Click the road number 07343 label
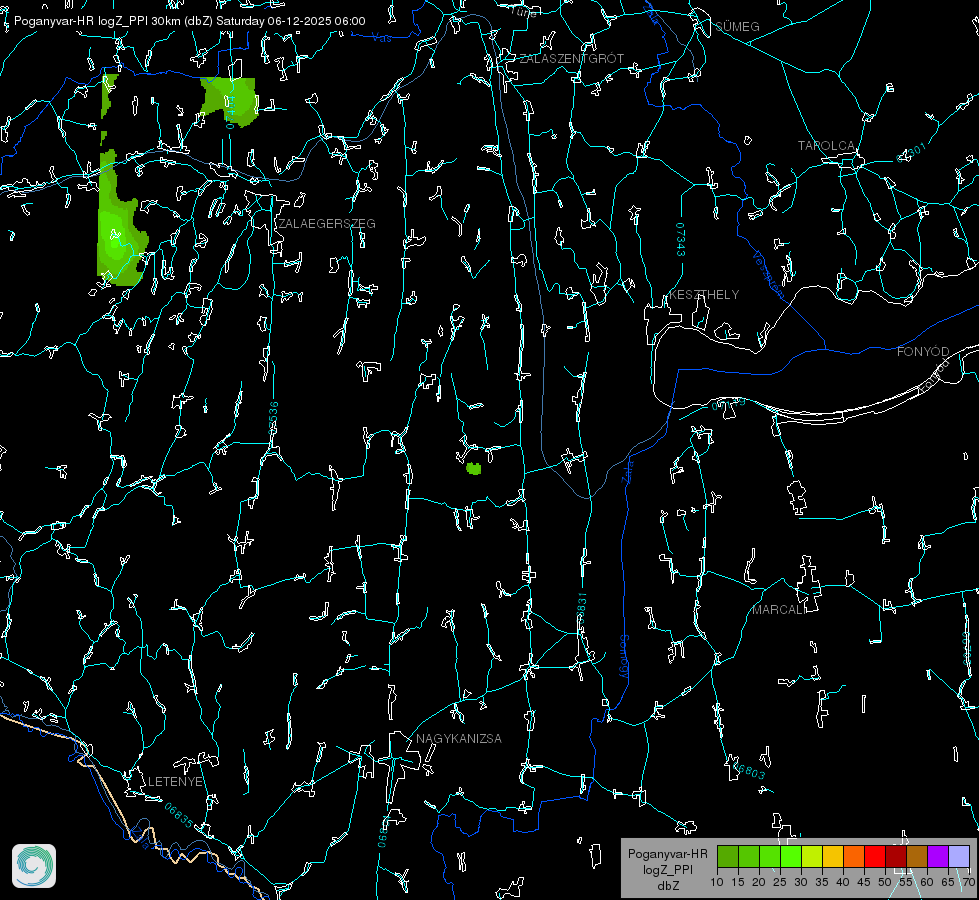The height and width of the screenshot is (900, 979). (x=681, y=240)
